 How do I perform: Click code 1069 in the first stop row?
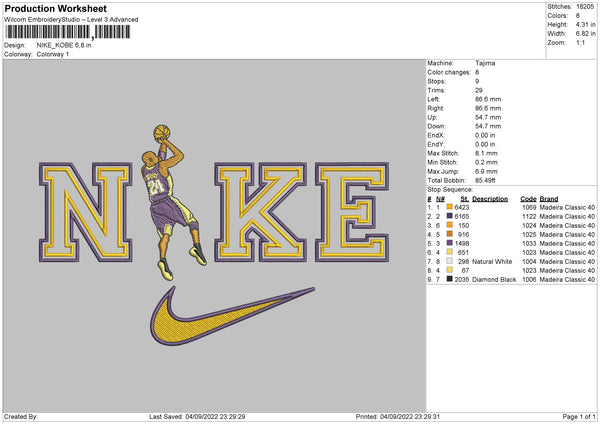pyautogui.click(x=529, y=207)
